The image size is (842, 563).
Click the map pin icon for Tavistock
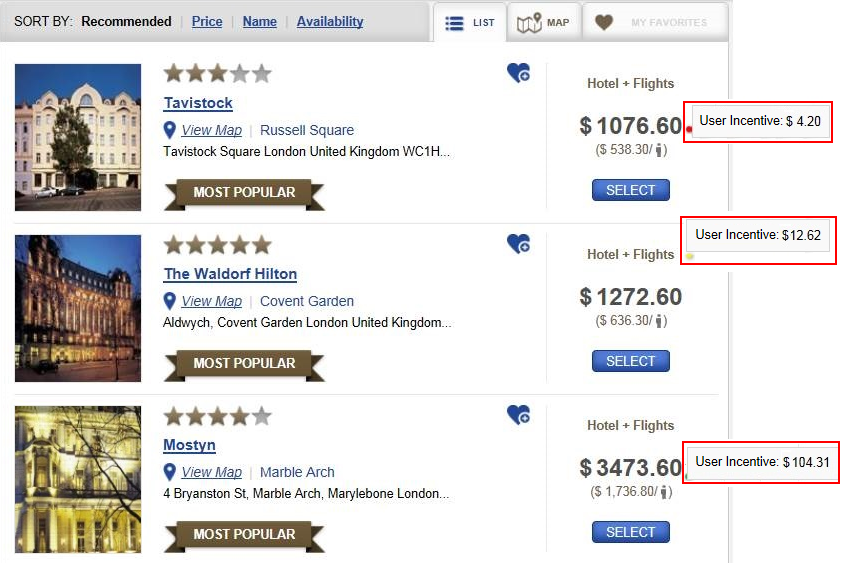(x=169, y=130)
